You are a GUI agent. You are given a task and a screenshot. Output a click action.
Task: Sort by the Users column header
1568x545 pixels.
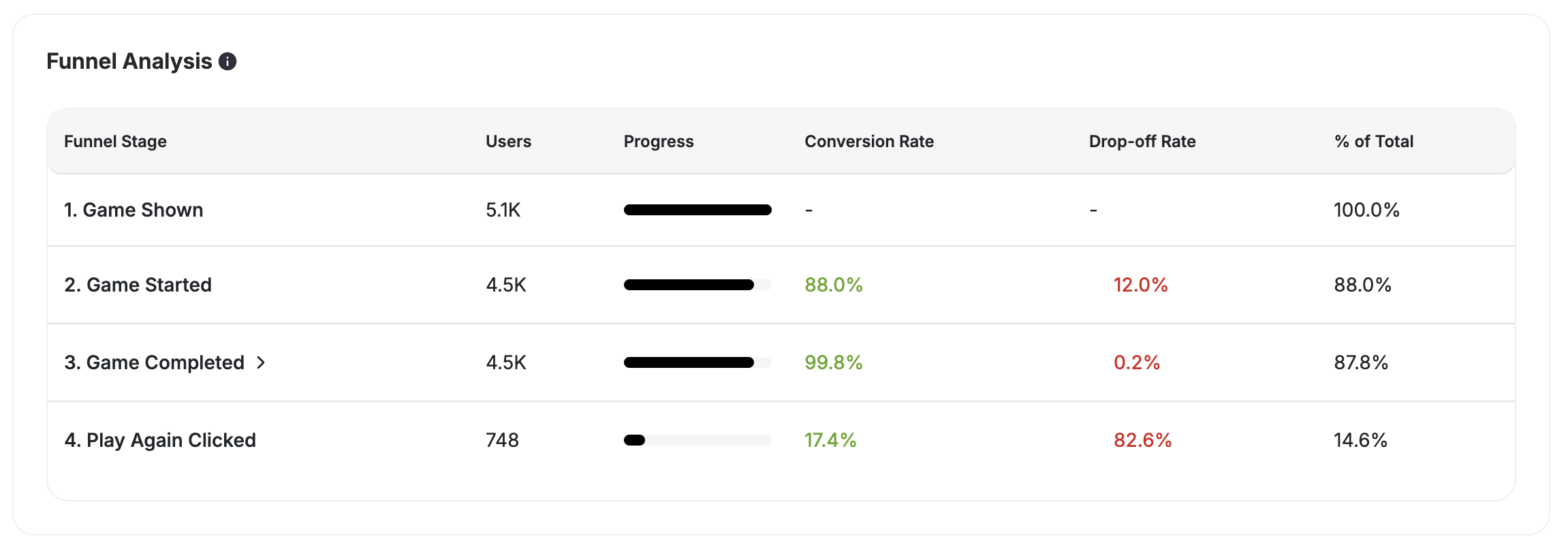508,141
